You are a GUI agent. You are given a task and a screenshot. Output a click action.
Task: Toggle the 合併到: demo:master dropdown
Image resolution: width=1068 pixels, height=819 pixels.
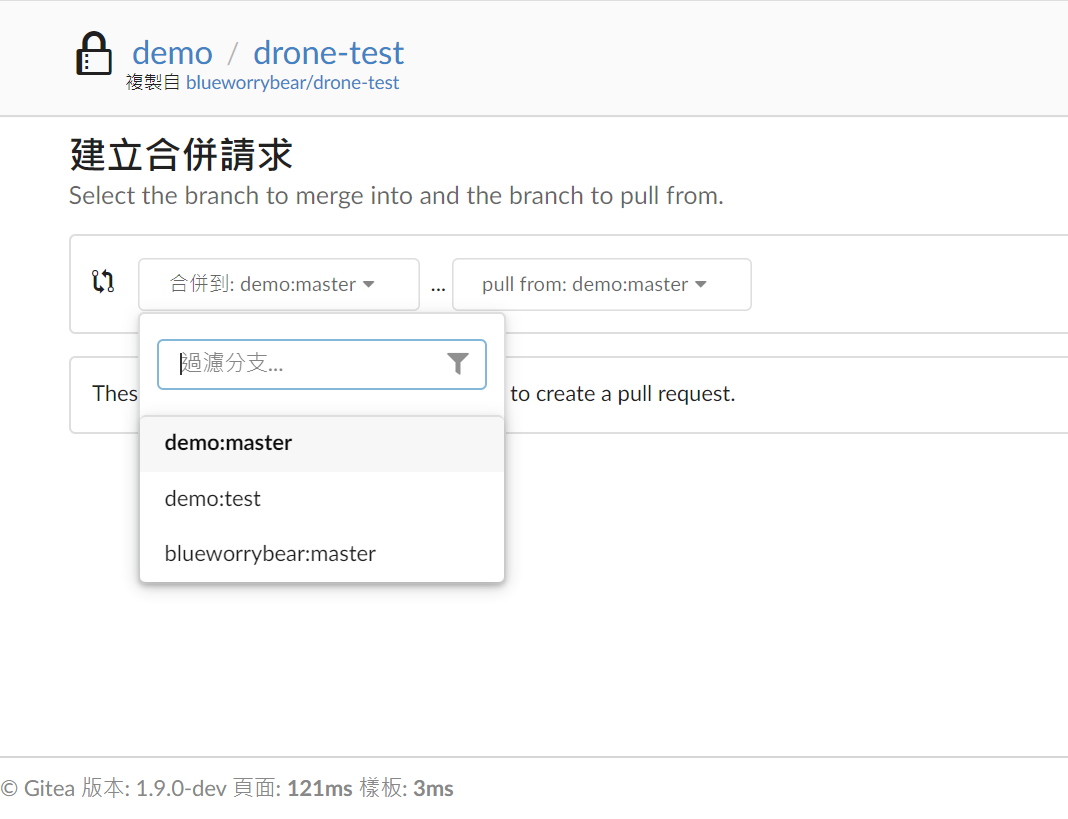[279, 284]
